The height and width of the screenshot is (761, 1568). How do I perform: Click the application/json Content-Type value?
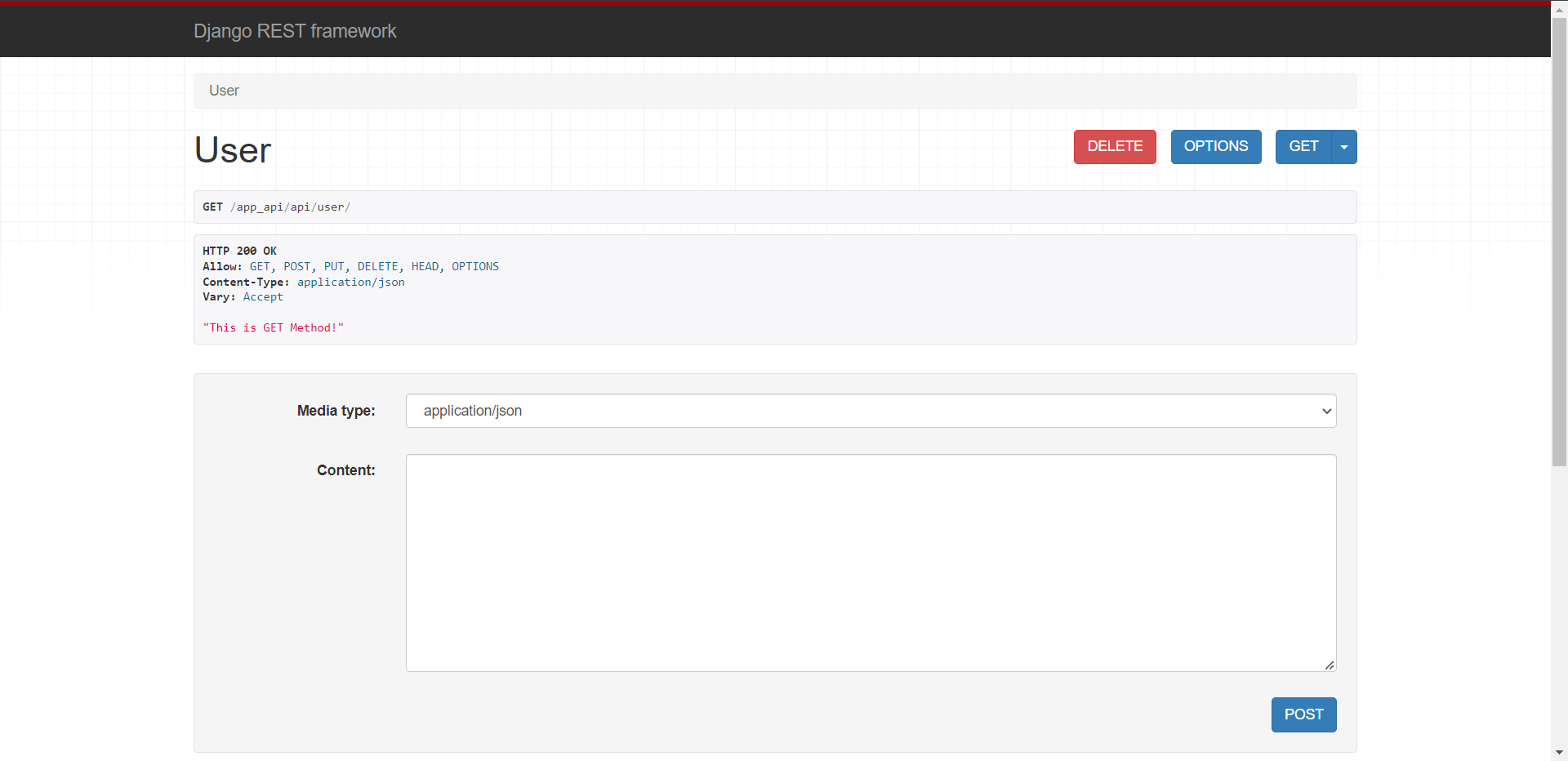(x=351, y=282)
